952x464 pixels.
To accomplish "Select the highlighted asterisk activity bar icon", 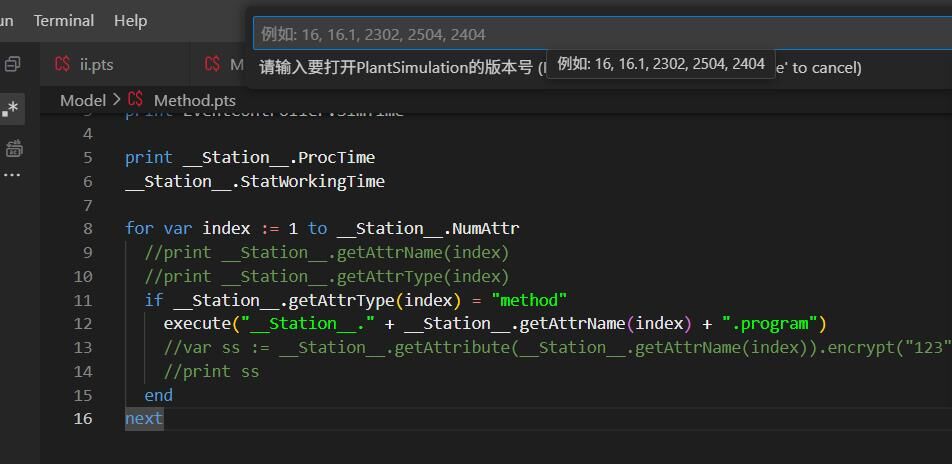I will [x=11, y=109].
